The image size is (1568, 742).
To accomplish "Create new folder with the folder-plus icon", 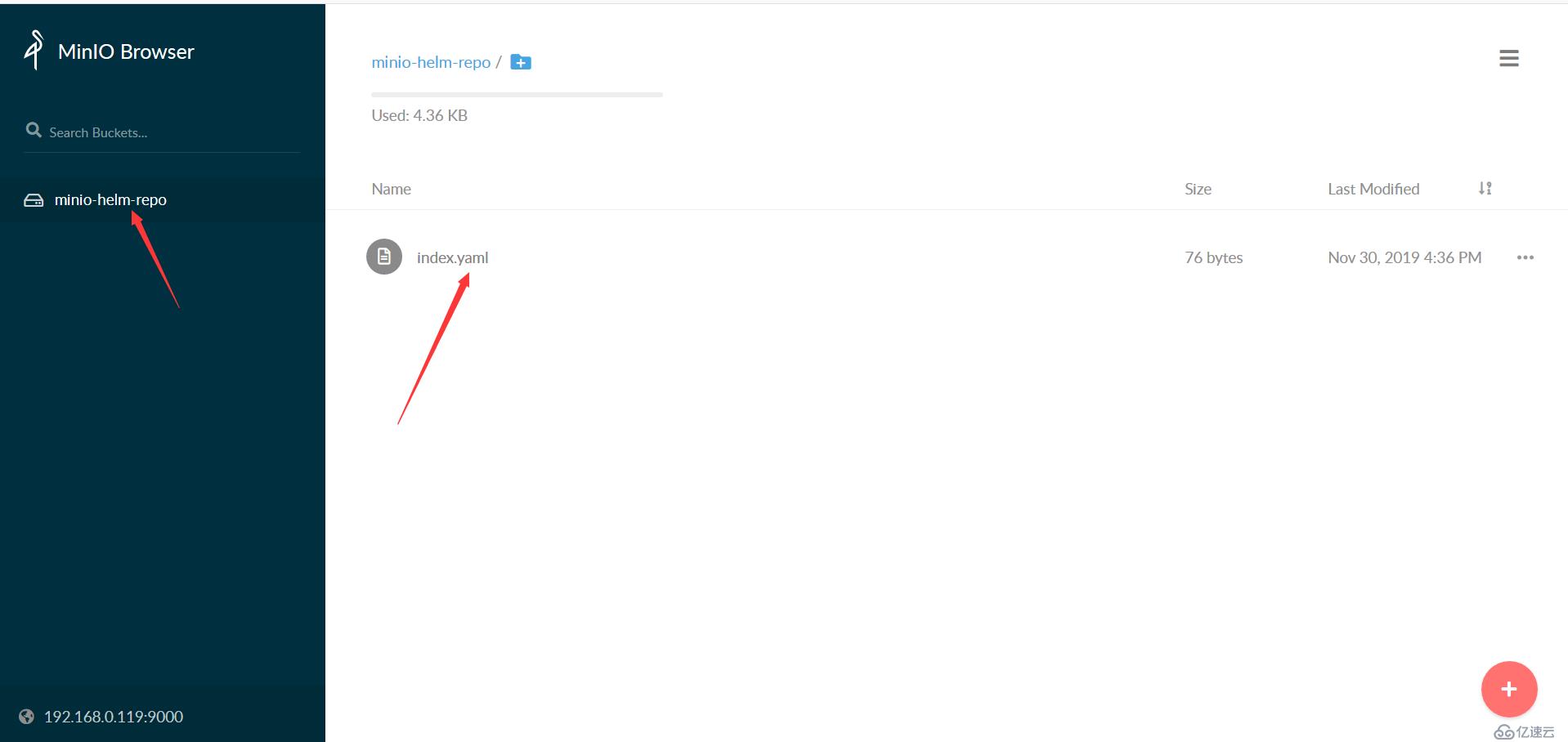I will pyautogui.click(x=521, y=62).
